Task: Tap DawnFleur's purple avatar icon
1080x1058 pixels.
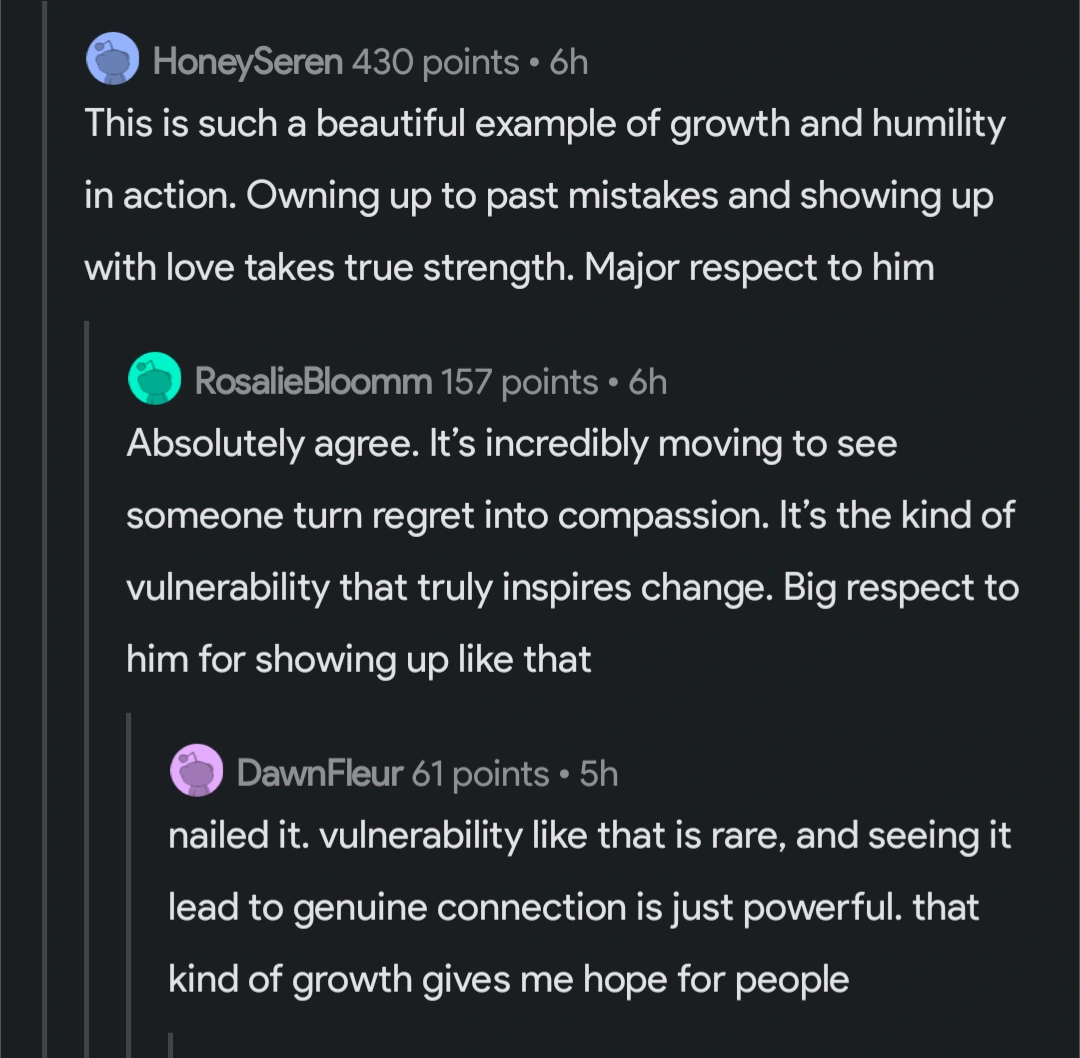Action: click(x=197, y=771)
